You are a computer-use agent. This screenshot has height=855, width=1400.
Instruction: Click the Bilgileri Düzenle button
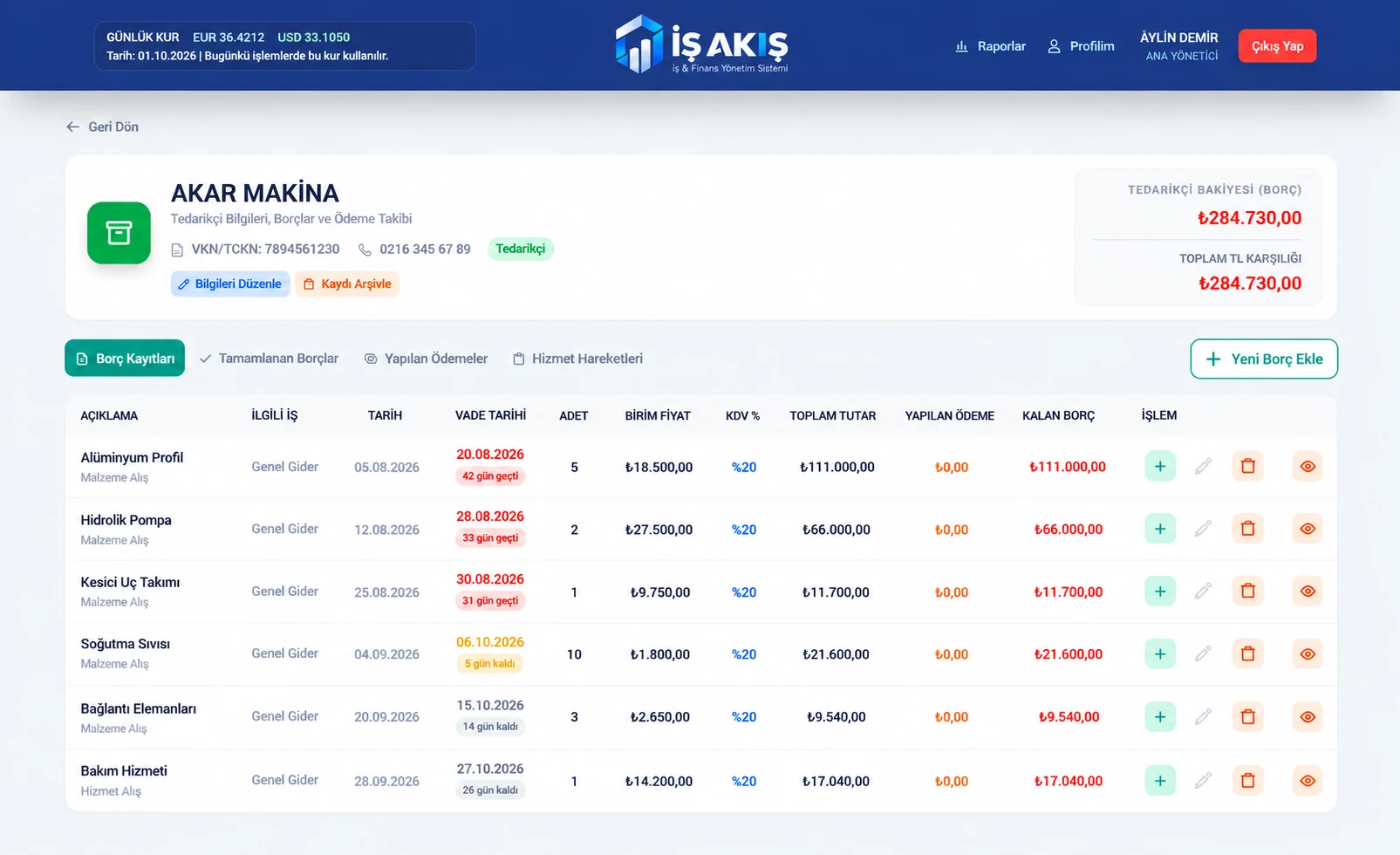coord(230,284)
